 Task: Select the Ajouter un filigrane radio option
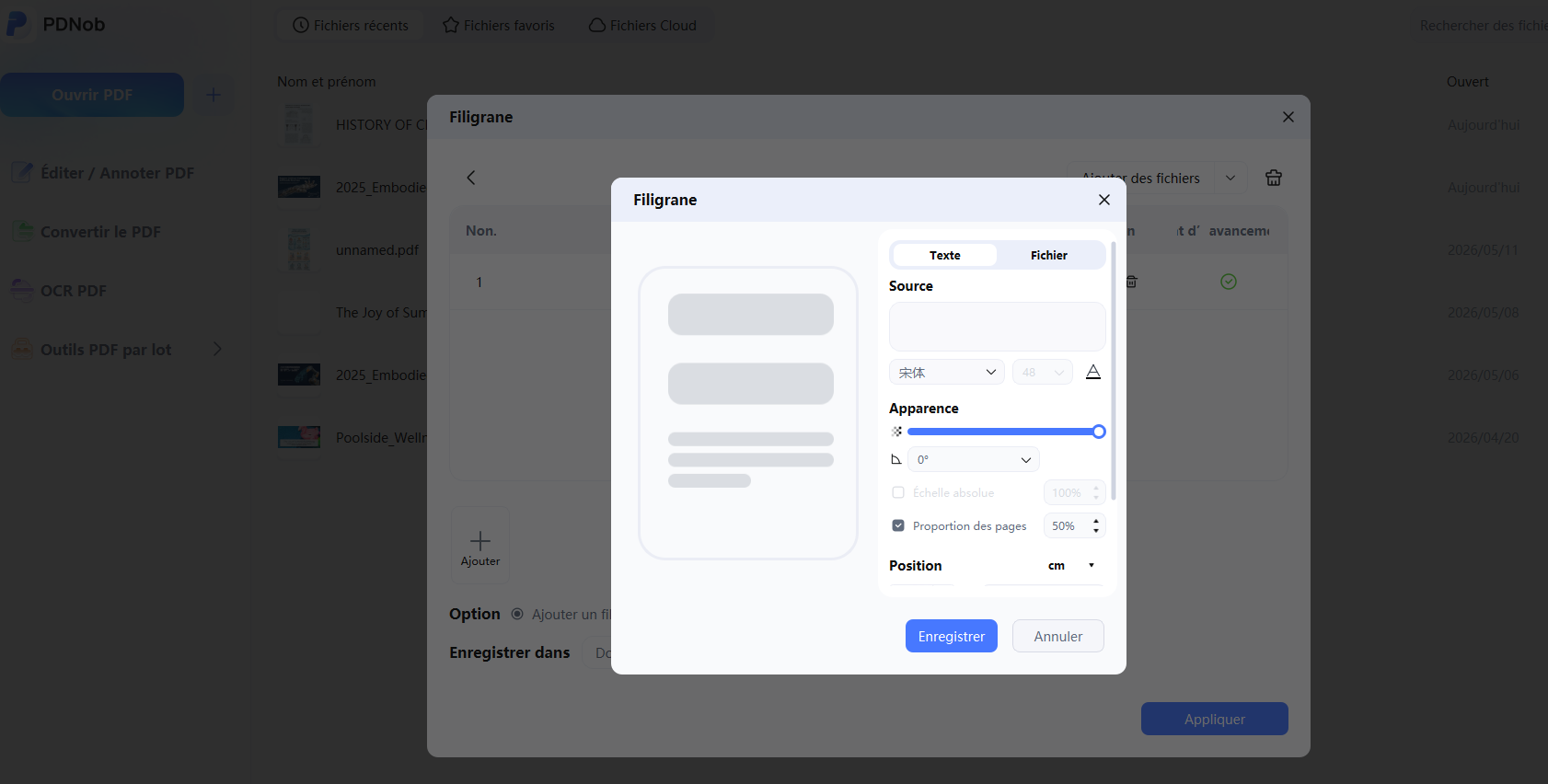click(x=517, y=614)
